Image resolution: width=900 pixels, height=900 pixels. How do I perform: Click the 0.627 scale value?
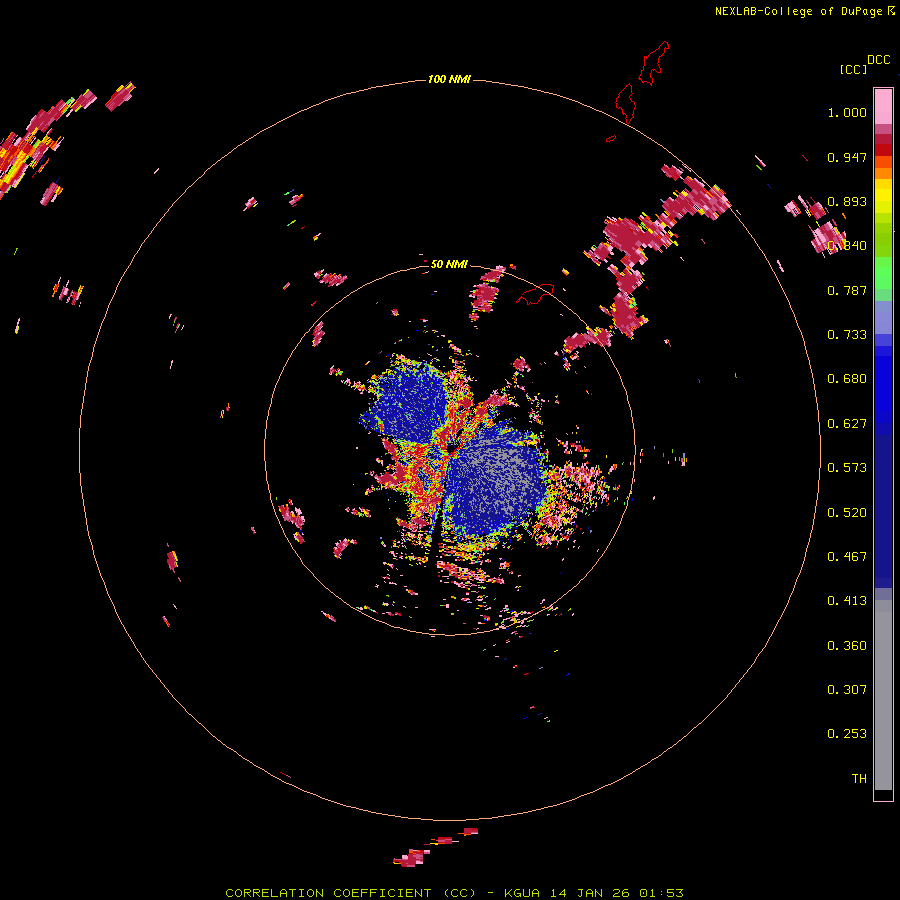pos(847,424)
